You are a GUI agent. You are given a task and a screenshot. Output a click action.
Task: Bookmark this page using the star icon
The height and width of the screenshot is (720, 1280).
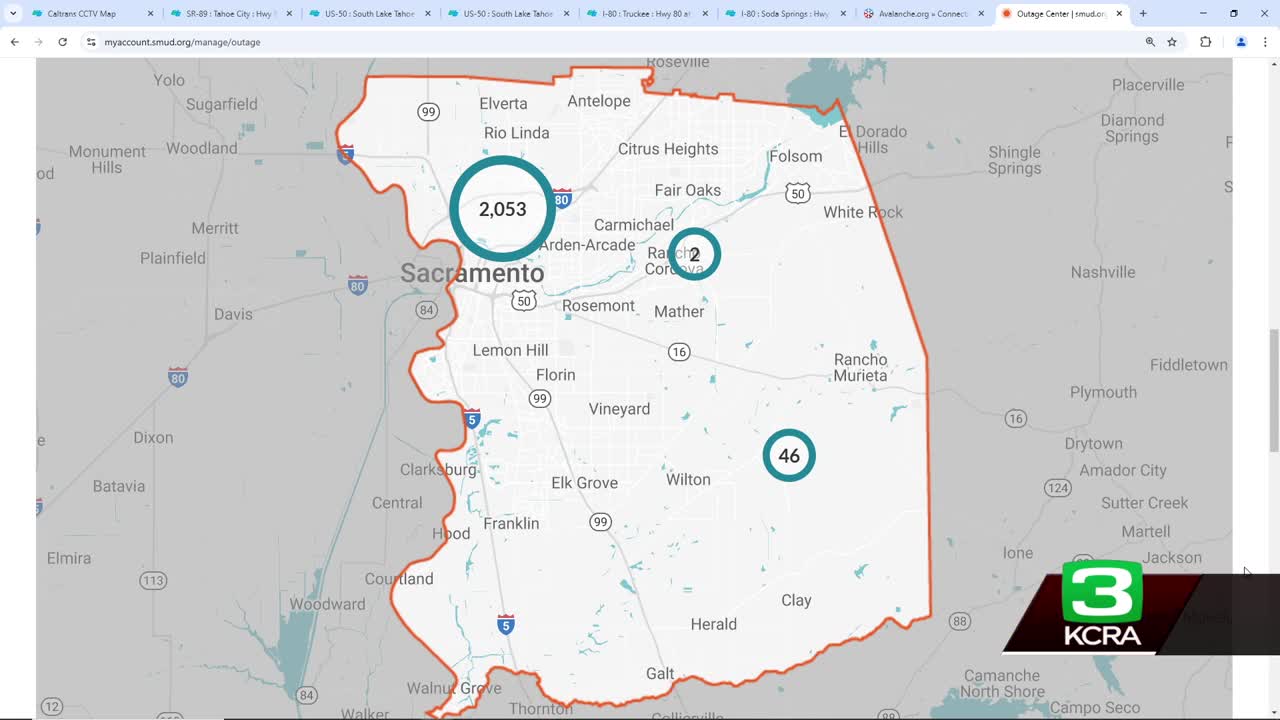(x=1170, y=42)
